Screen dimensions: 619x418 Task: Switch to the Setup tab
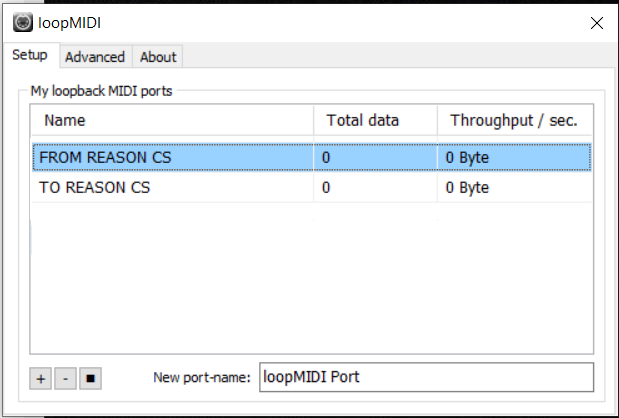(30, 56)
